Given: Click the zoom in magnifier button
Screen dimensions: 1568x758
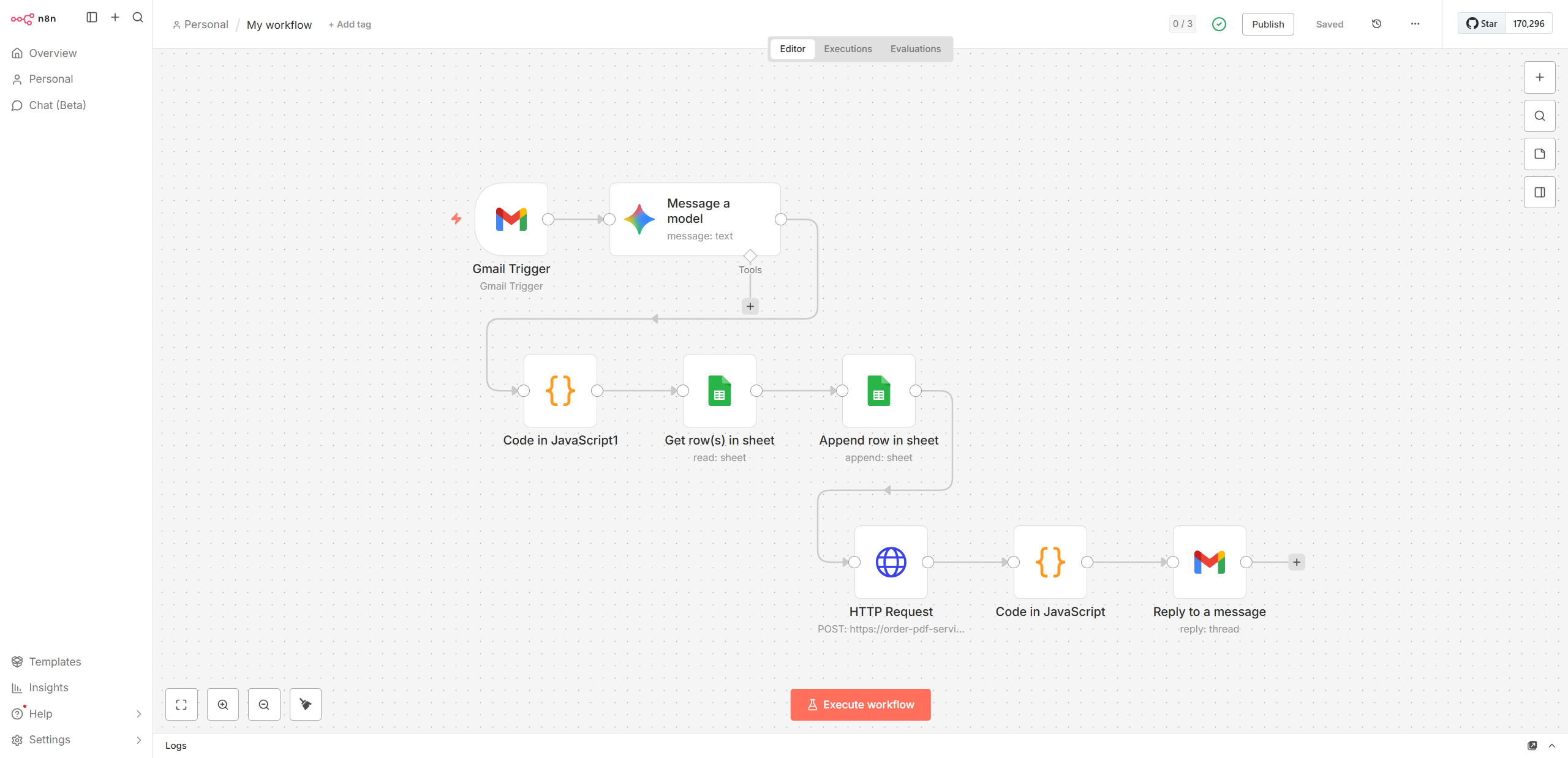Looking at the screenshot, I should click(223, 705).
